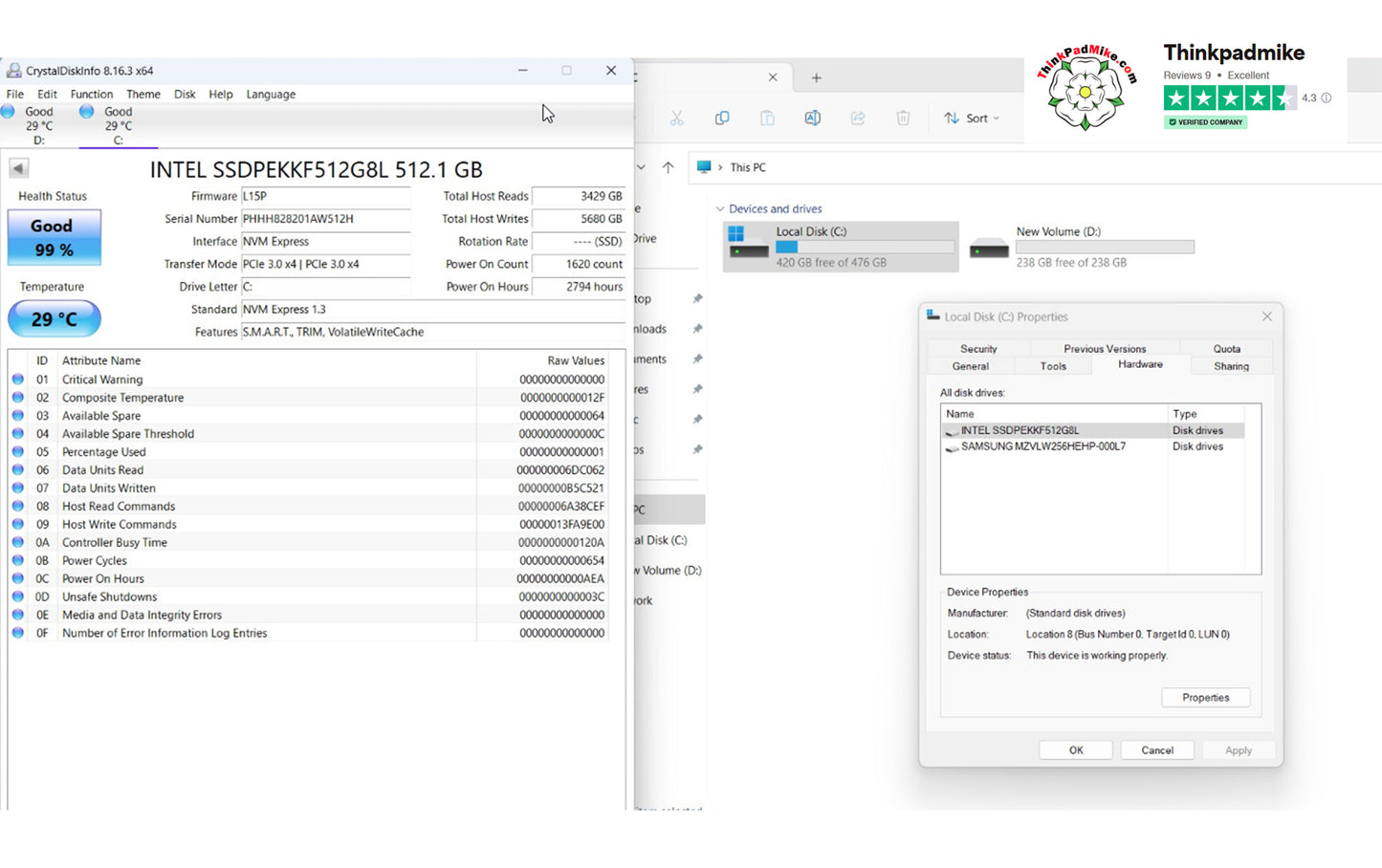Switch to the Previous Versions tab
The width and height of the screenshot is (1382, 868).
point(1105,349)
